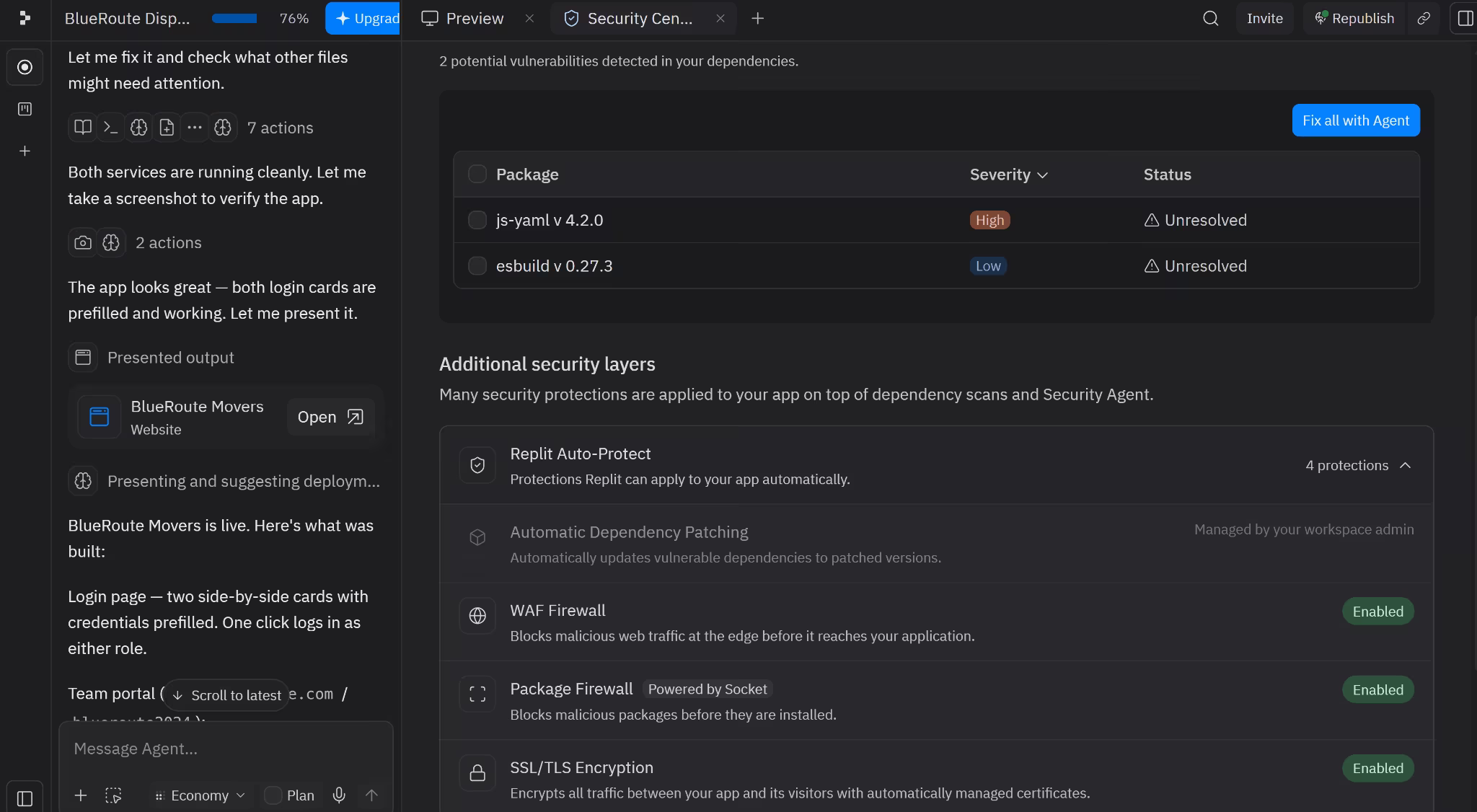The image size is (1477, 812).
Task: Click the plus icon in the left sidebar
Action: coord(25,151)
